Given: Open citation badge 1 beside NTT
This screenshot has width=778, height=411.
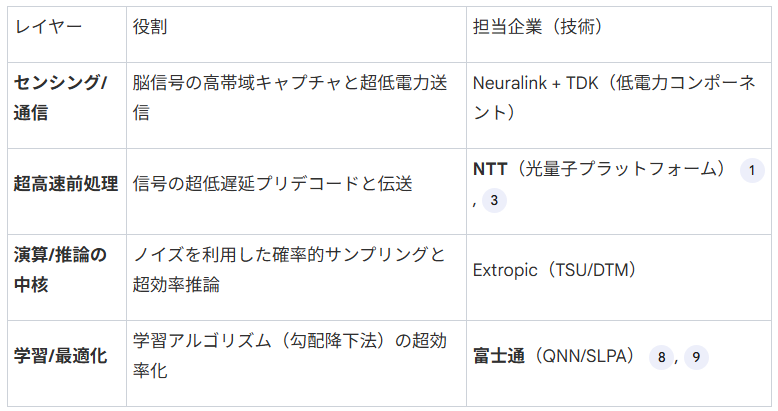Looking at the screenshot, I should [751, 170].
